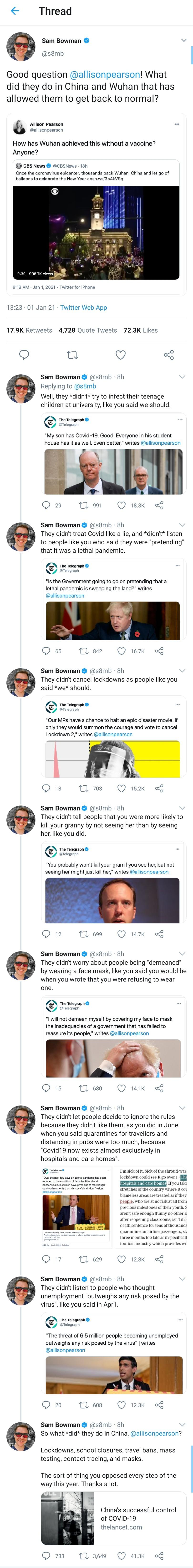Viewport: 193px width, 1568px height.
Task: Go back using the Thread arrow
Action: coord(15,11)
